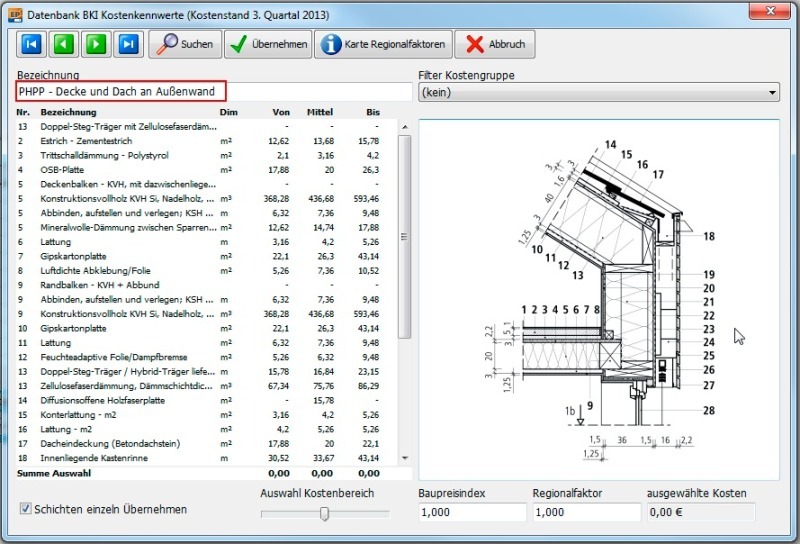The height and width of the screenshot is (544, 800).
Task: Click the Auswahl Kostenbereich slider handle
Action: coord(324,514)
